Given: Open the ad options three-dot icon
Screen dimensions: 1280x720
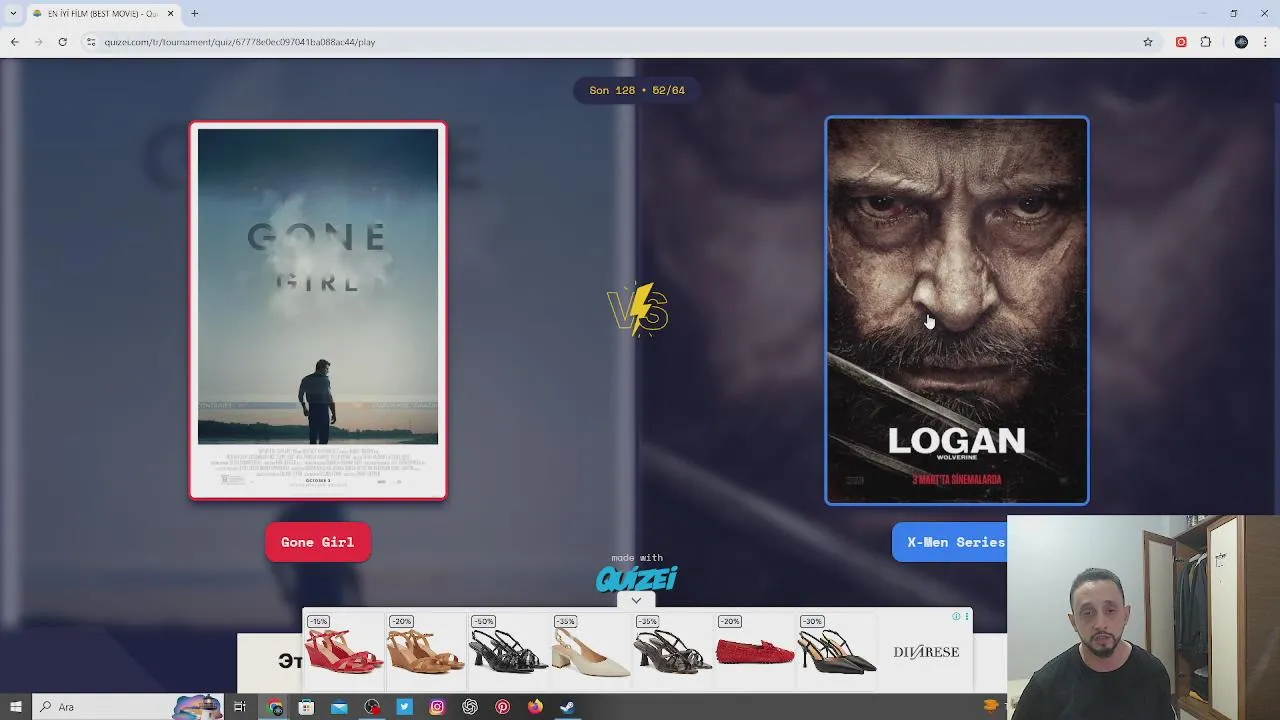Looking at the screenshot, I should [x=967, y=616].
